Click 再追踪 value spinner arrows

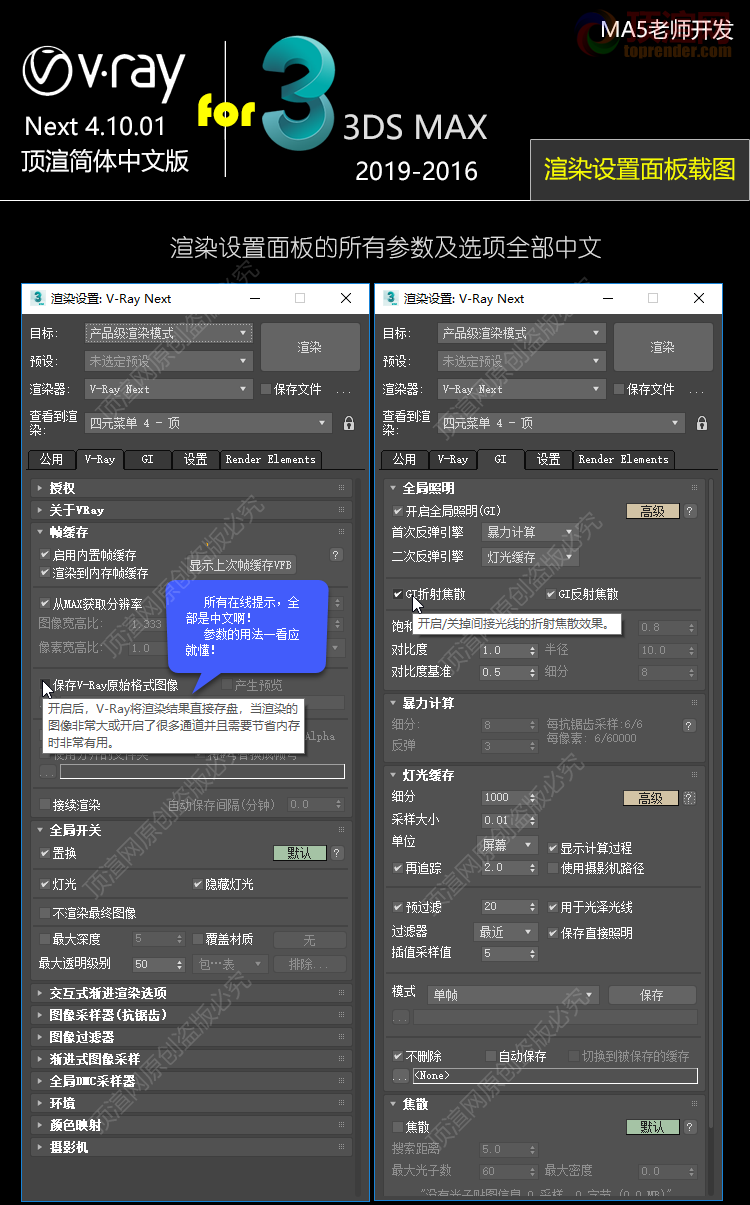tap(531, 868)
